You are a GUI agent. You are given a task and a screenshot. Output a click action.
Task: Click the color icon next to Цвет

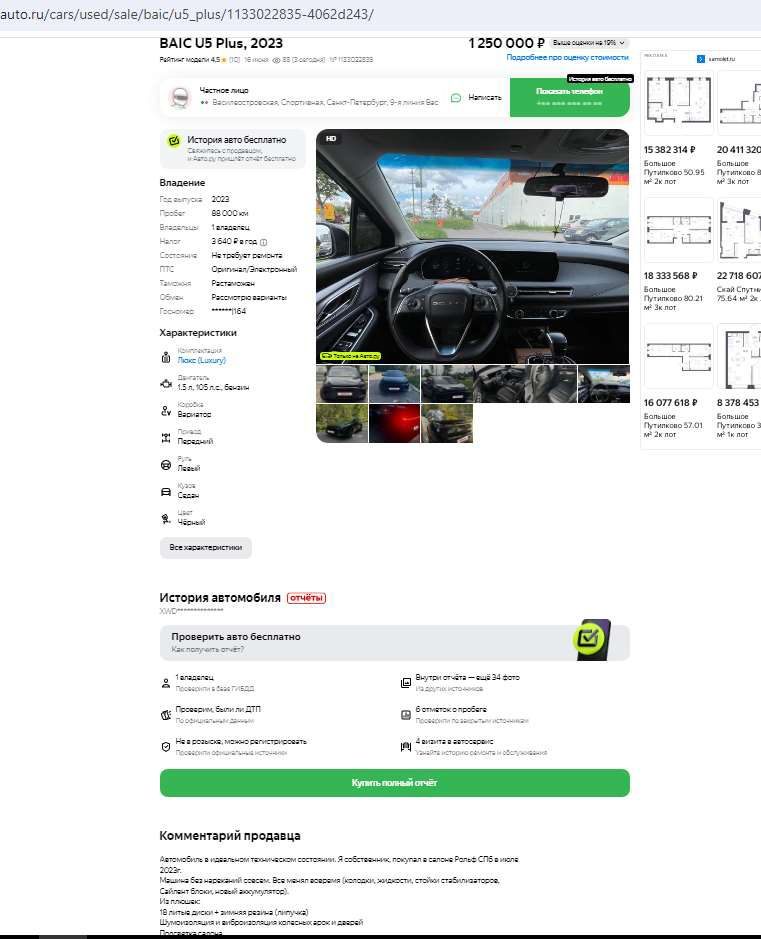coord(166,519)
